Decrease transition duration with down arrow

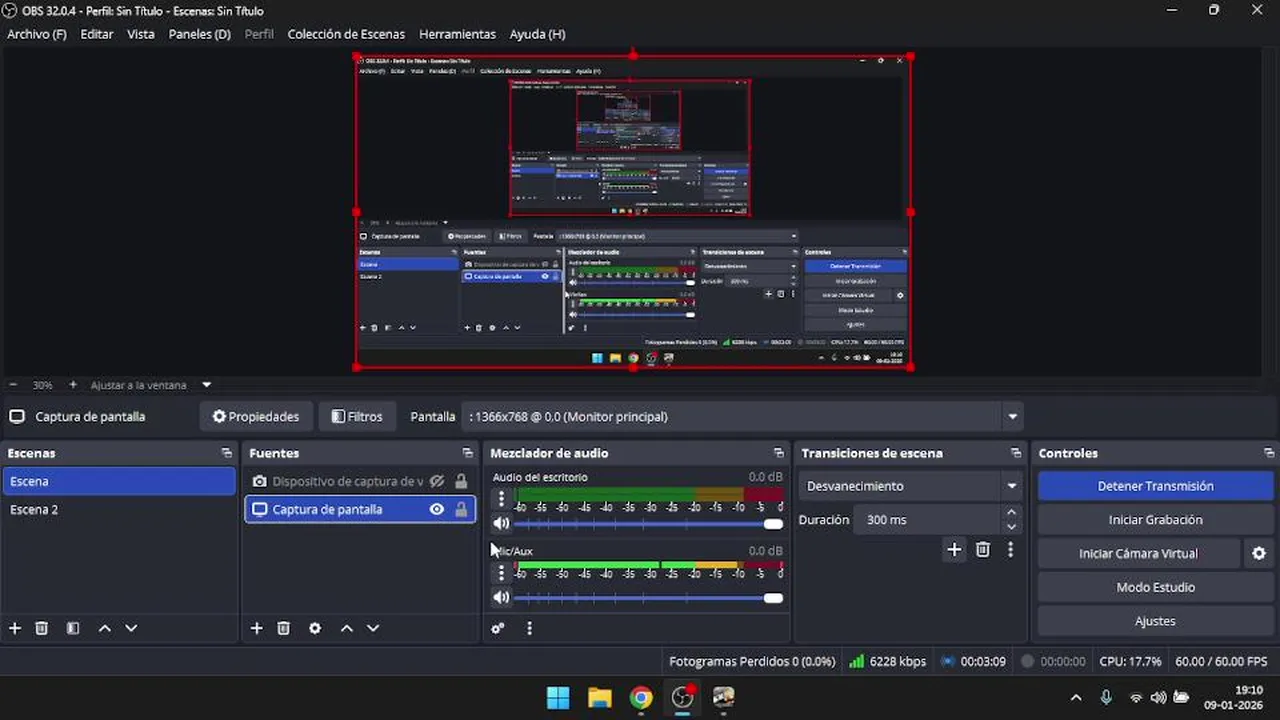[x=1011, y=527]
